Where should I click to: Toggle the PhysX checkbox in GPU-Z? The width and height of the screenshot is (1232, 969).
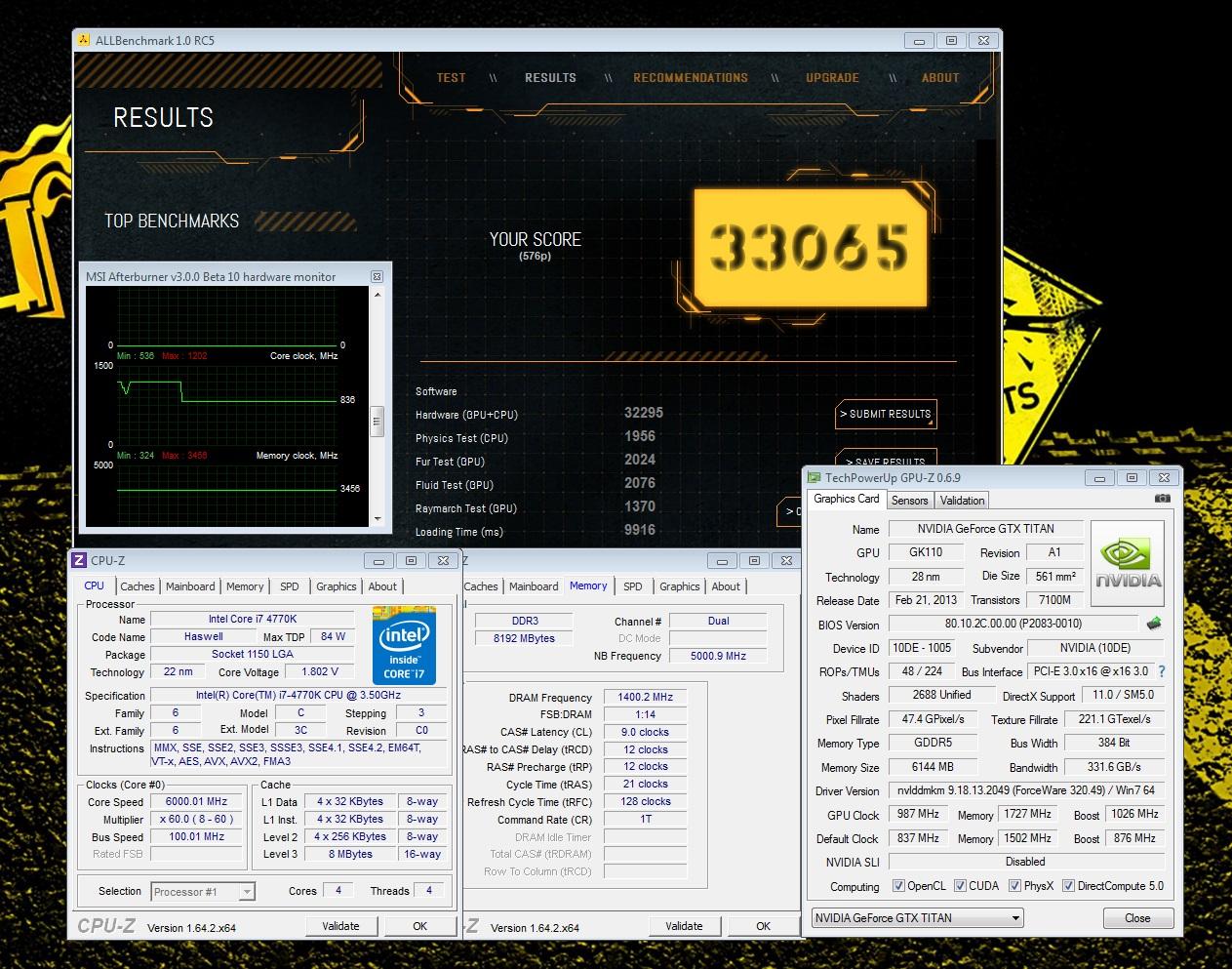click(x=1014, y=886)
